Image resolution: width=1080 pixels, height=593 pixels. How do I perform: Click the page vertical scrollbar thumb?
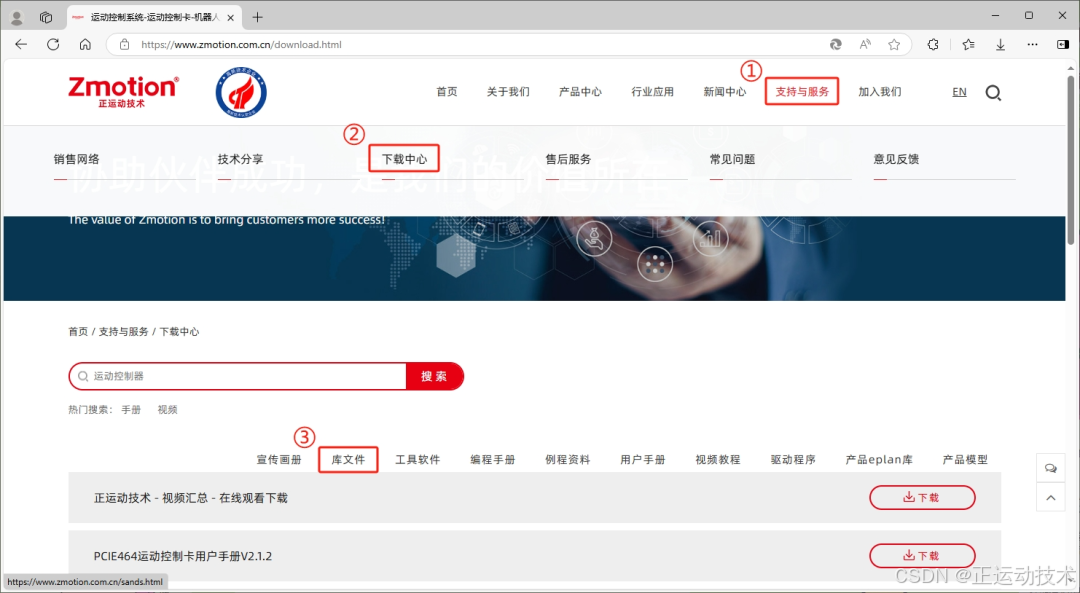(x=1070, y=158)
